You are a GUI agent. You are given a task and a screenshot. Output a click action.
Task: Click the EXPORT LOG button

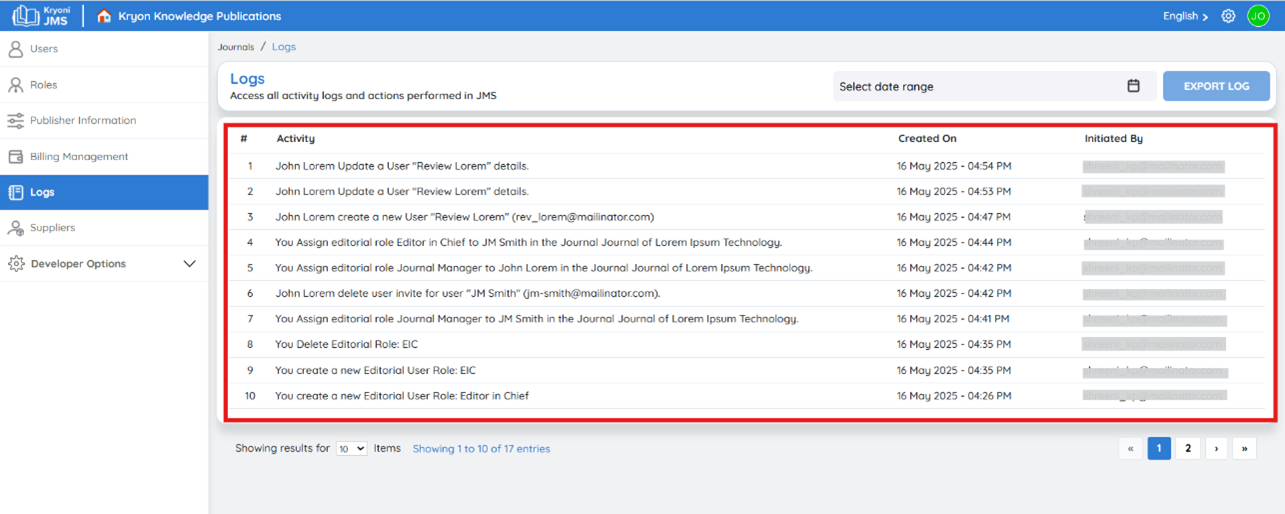coord(1216,86)
